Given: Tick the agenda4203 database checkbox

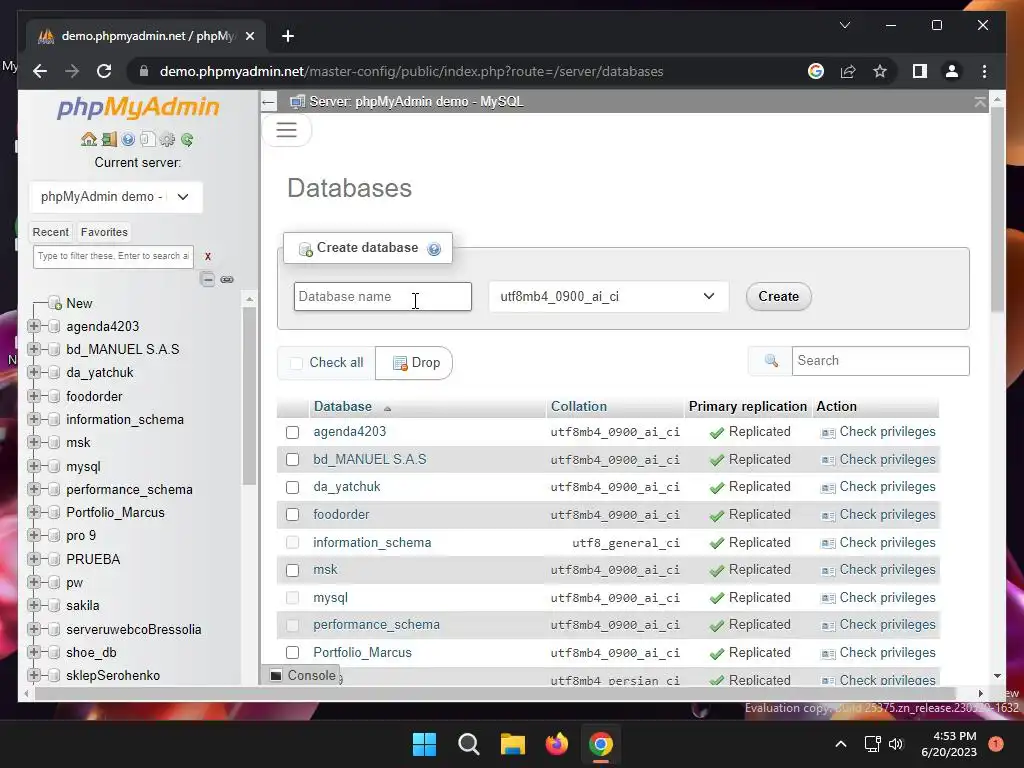Looking at the screenshot, I should [293, 432].
